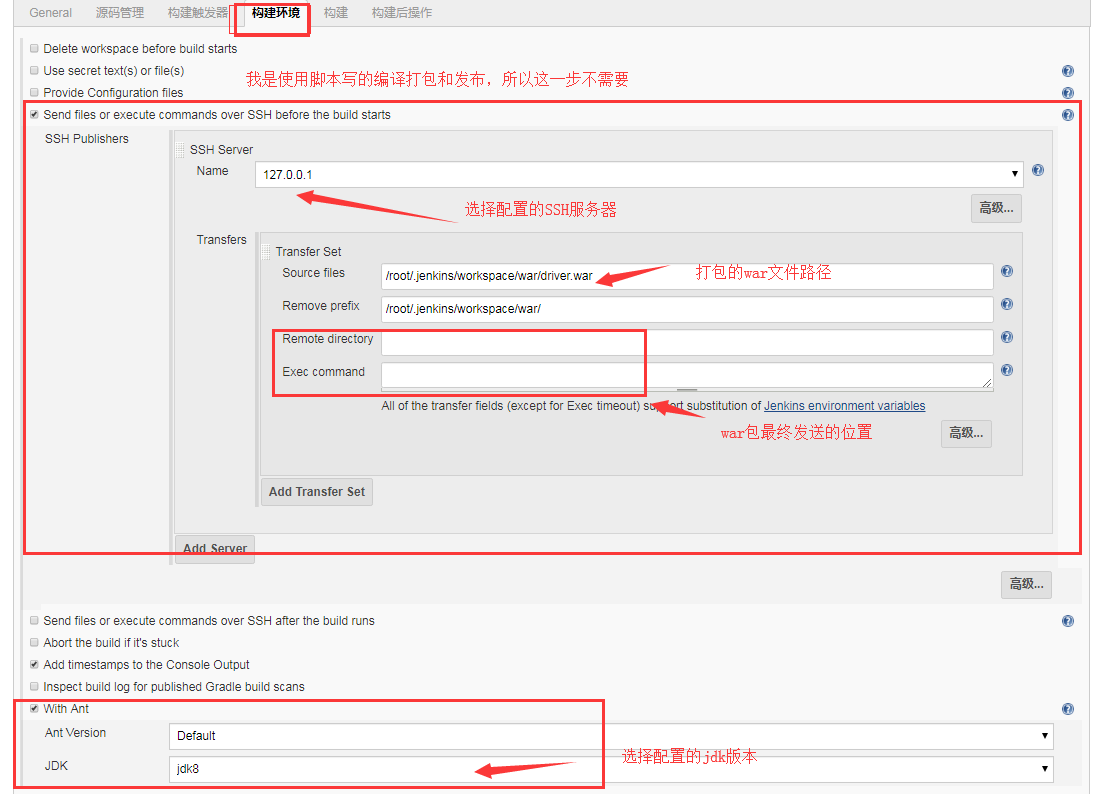This screenshot has width=1116, height=794.
Task: Open help for Provide Configuration files
Action: (x=1068, y=93)
